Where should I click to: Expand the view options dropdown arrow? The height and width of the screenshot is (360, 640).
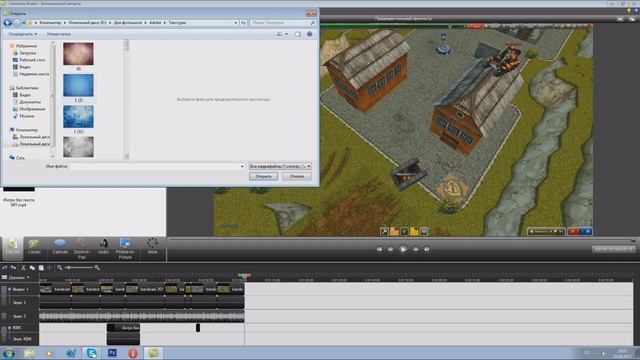point(287,34)
